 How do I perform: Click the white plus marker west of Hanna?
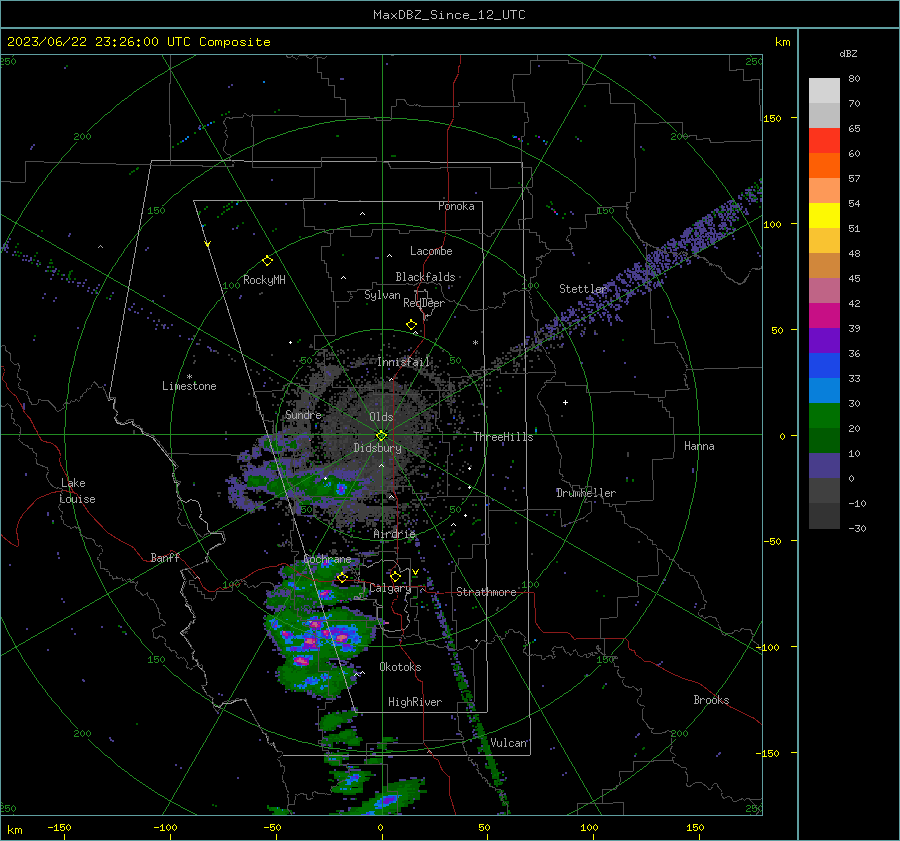coord(565,402)
